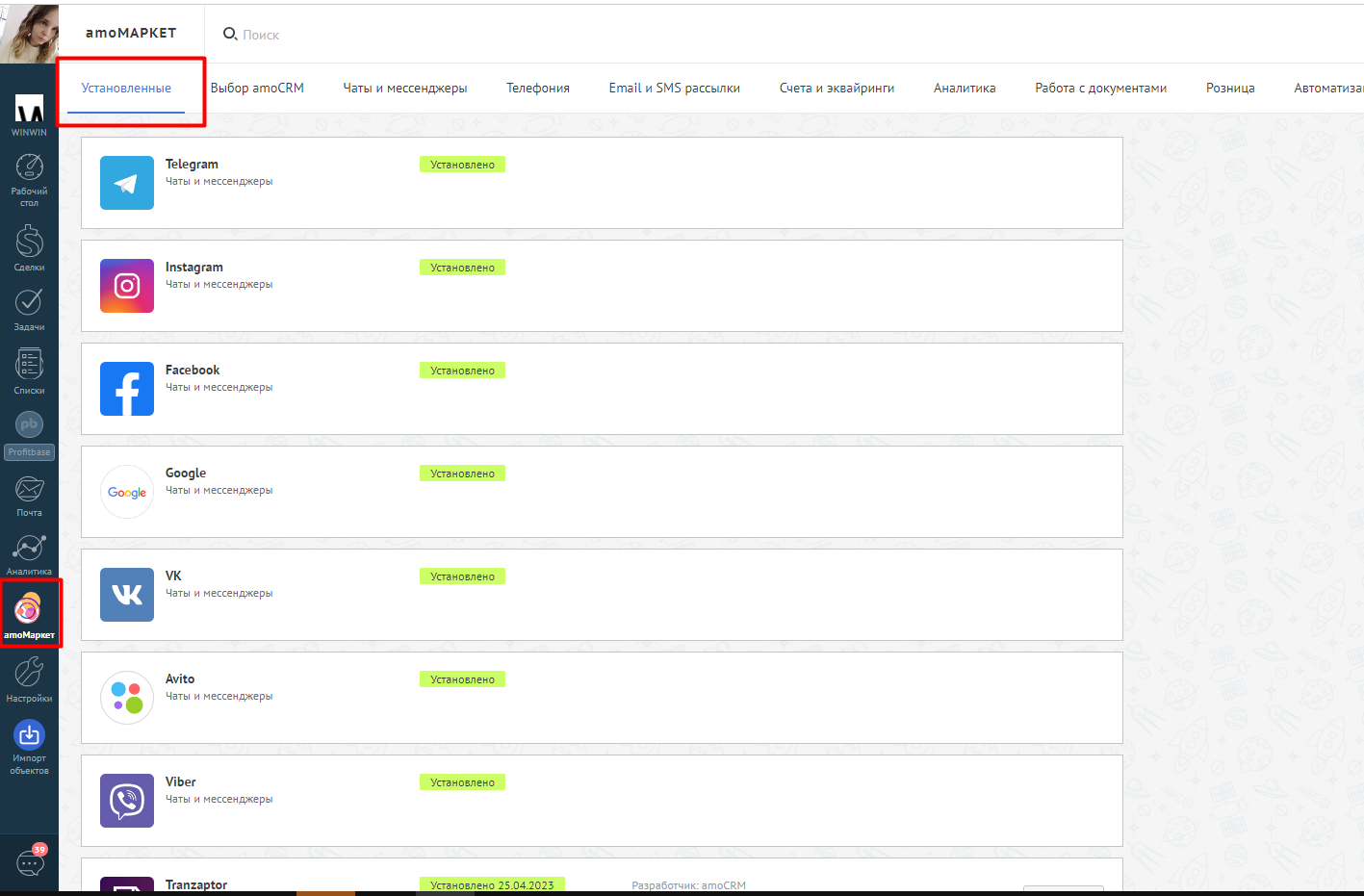Click Установлено badge on VK card
The width and height of the screenshot is (1364, 896).
point(462,576)
